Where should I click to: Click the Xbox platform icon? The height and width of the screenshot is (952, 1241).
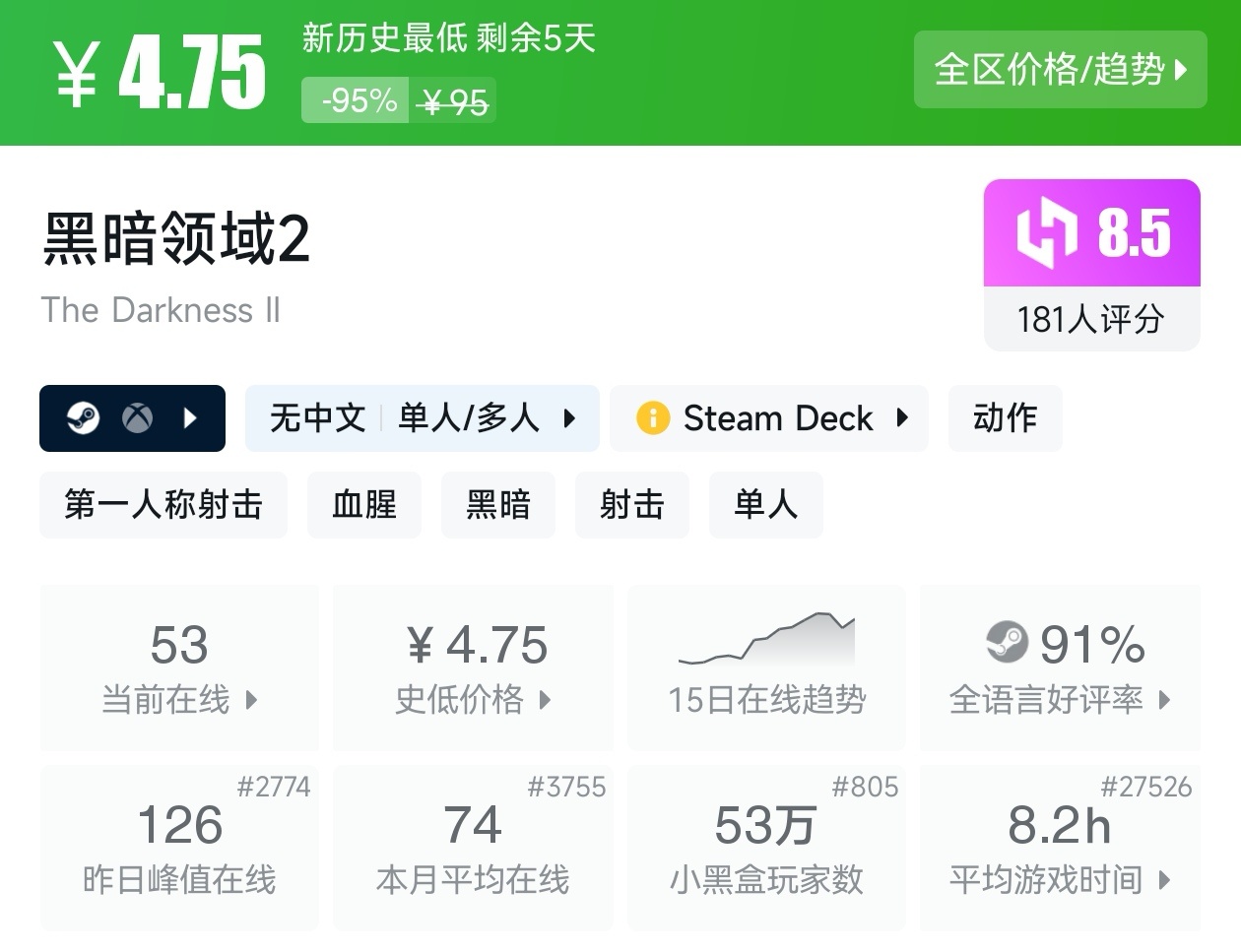(x=137, y=418)
